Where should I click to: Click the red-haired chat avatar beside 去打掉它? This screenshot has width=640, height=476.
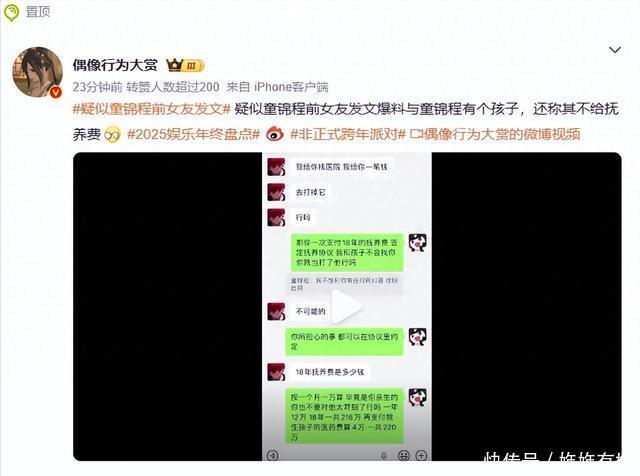click(276, 192)
